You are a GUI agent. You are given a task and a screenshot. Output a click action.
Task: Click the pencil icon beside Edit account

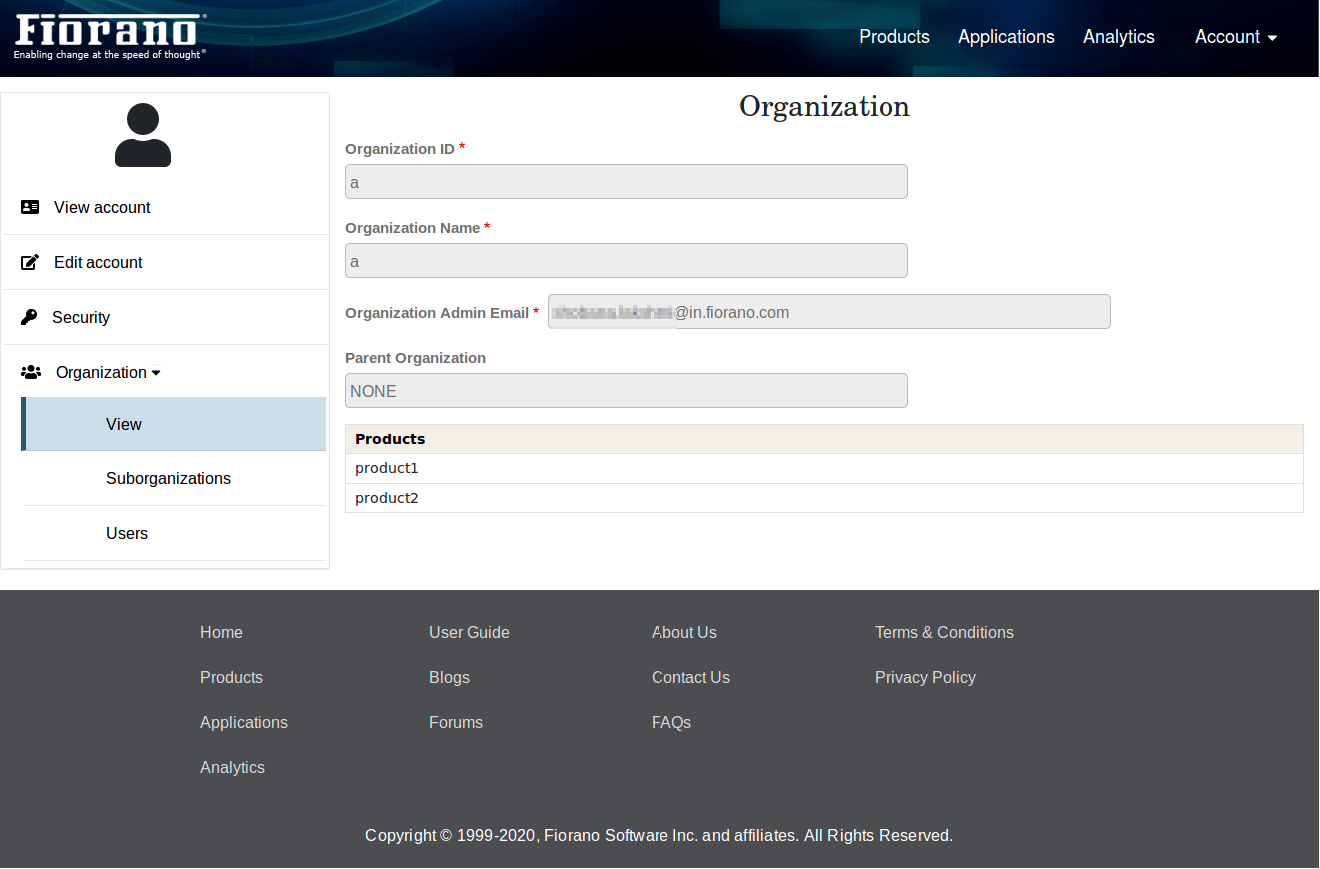[30, 262]
